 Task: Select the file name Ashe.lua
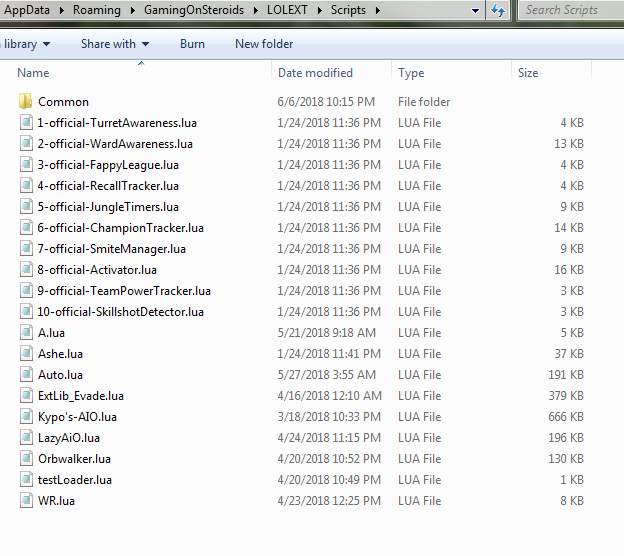point(60,354)
